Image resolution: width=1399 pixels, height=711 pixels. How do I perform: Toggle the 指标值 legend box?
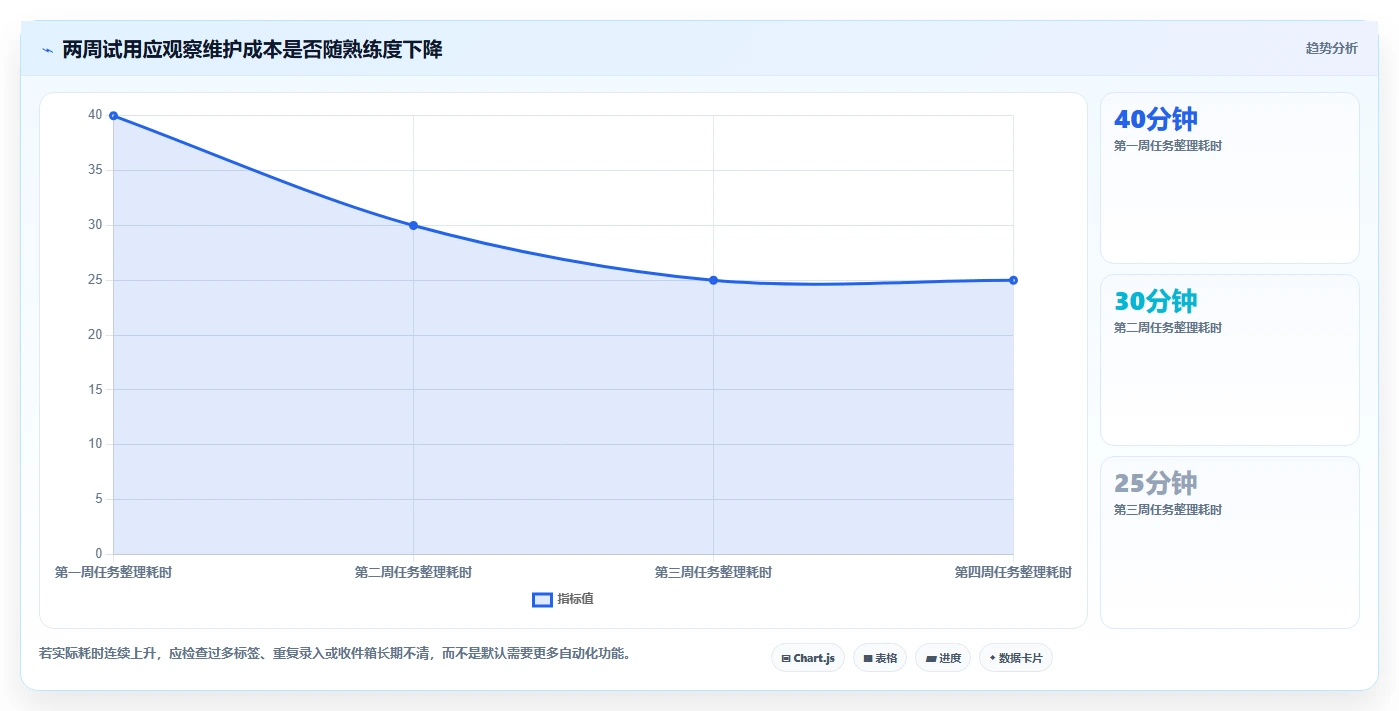coord(542,599)
